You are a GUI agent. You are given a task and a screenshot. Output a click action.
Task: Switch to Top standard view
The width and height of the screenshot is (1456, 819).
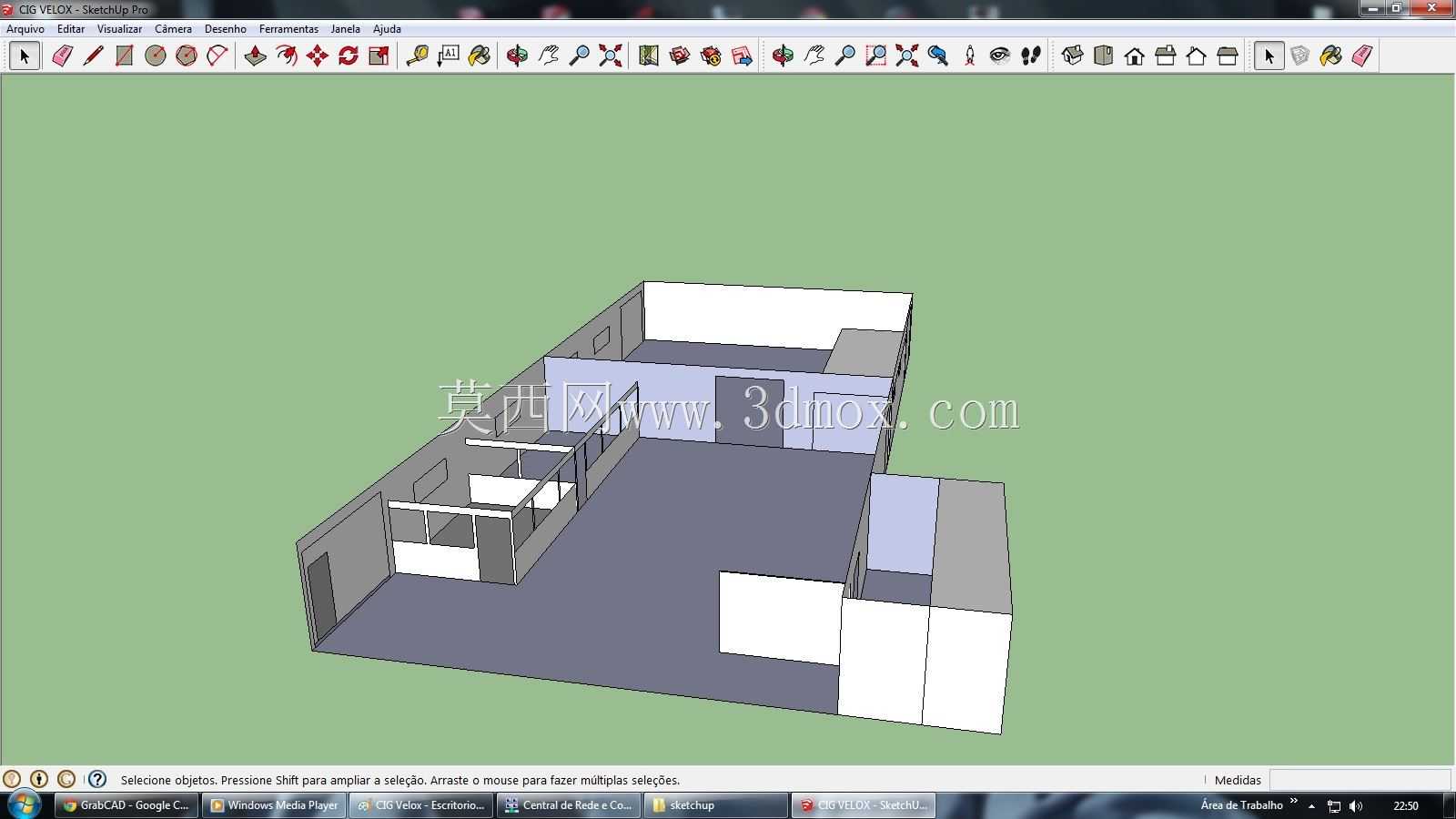(1103, 56)
